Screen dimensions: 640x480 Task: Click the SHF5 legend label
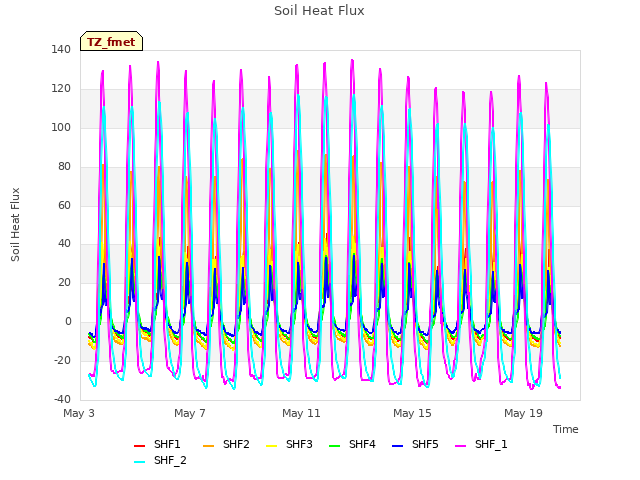(425, 444)
